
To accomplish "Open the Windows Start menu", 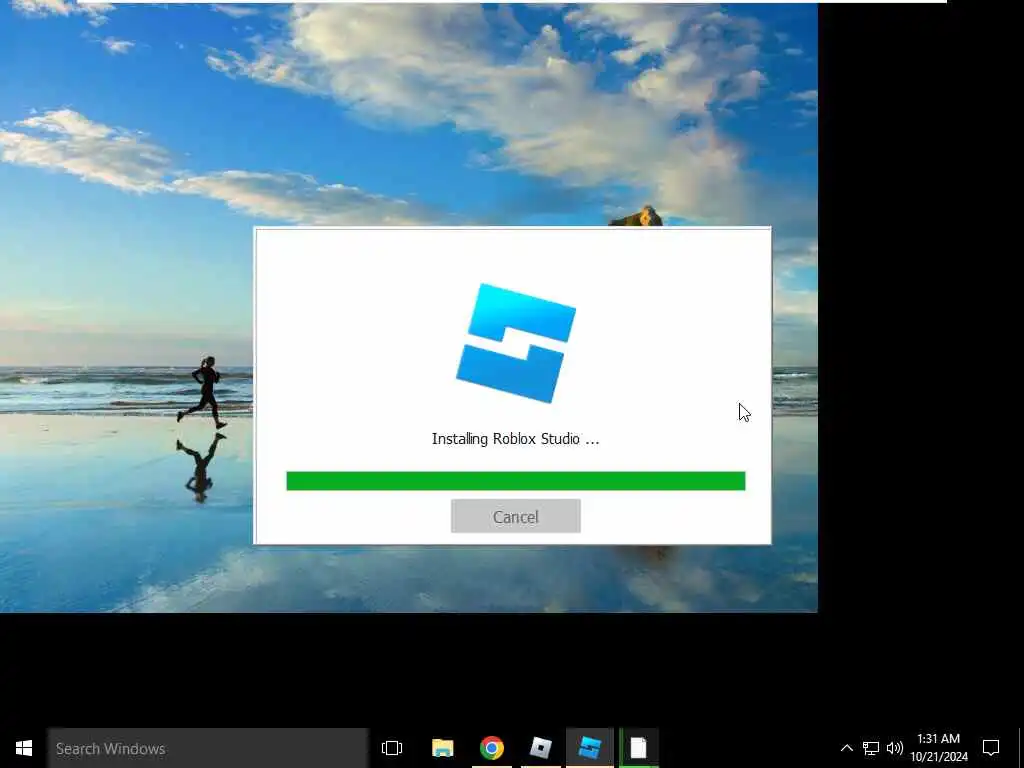I will (x=24, y=748).
